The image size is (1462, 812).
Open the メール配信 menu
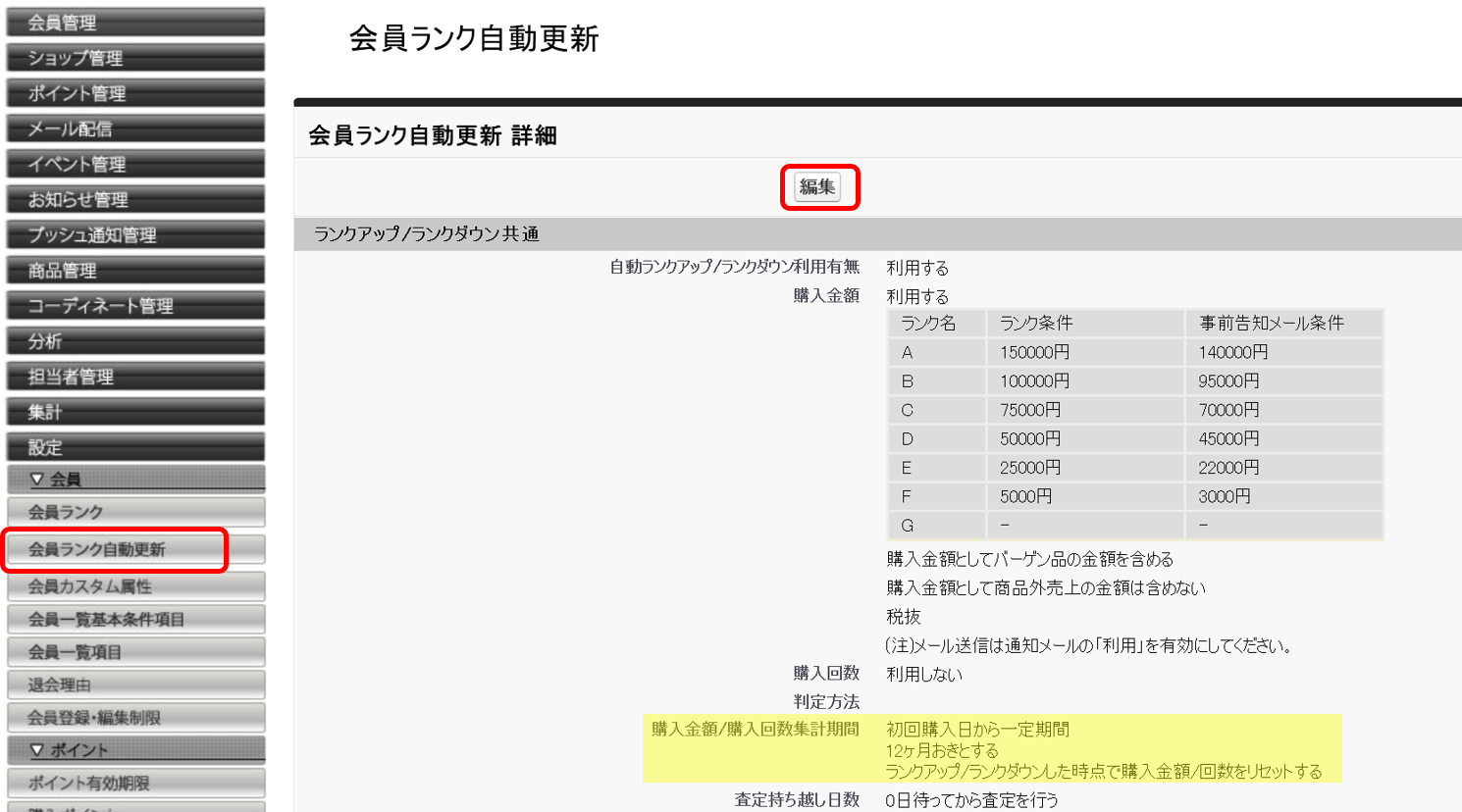(135, 127)
